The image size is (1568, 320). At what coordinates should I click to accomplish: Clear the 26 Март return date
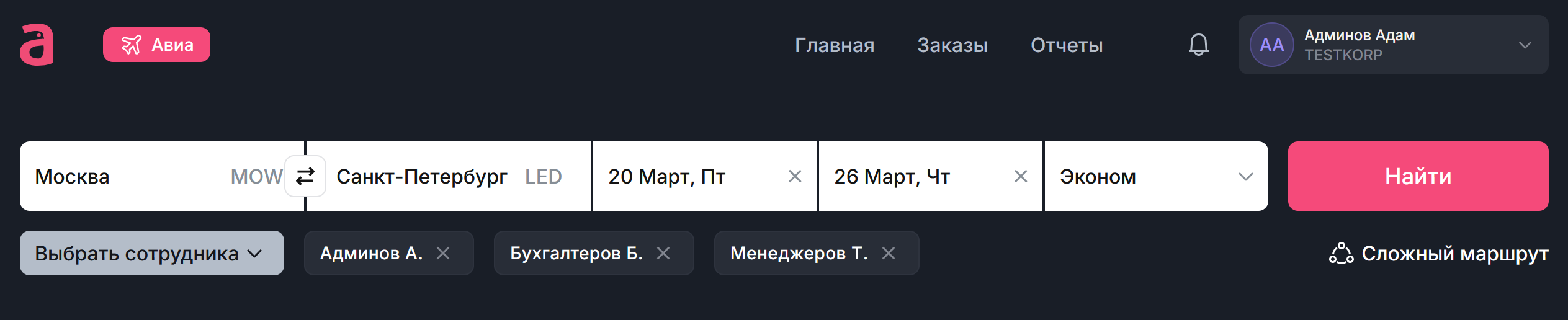(1020, 177)
